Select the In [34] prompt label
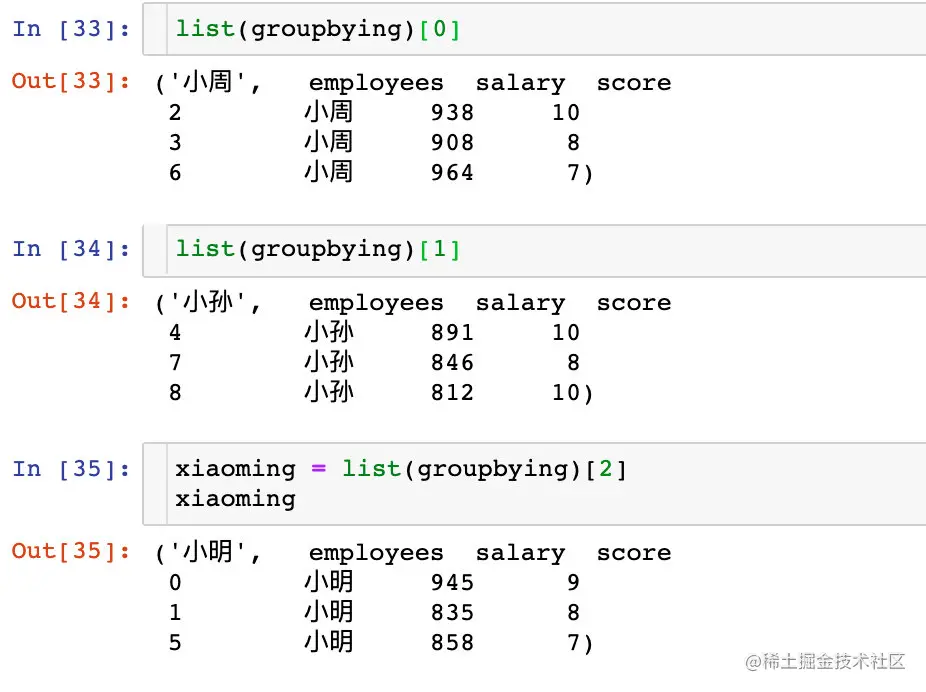Image resolution: width=926 pixels, height=692 pixels. point(71,249)
